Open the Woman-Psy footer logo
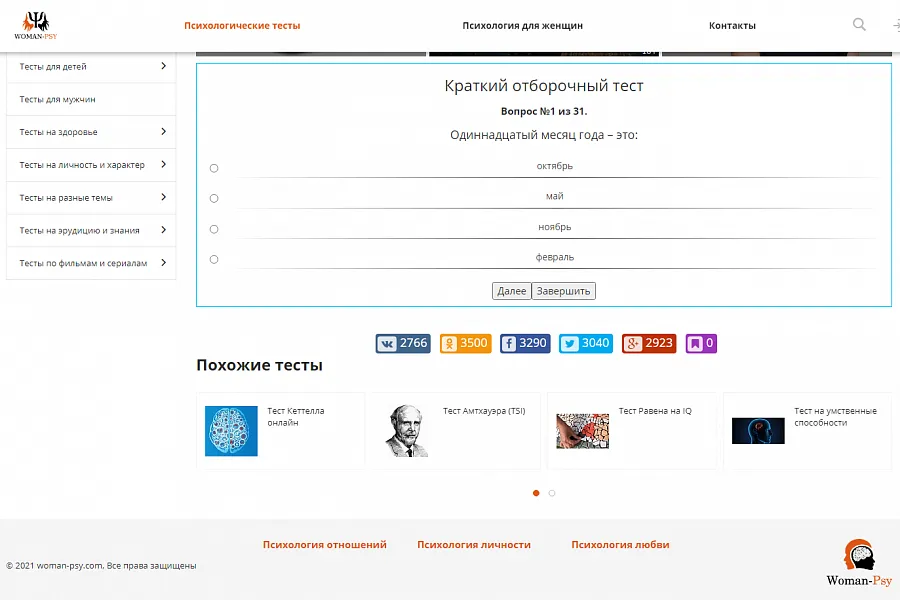The height and width of the screenshot is (600, 900). 859,563
